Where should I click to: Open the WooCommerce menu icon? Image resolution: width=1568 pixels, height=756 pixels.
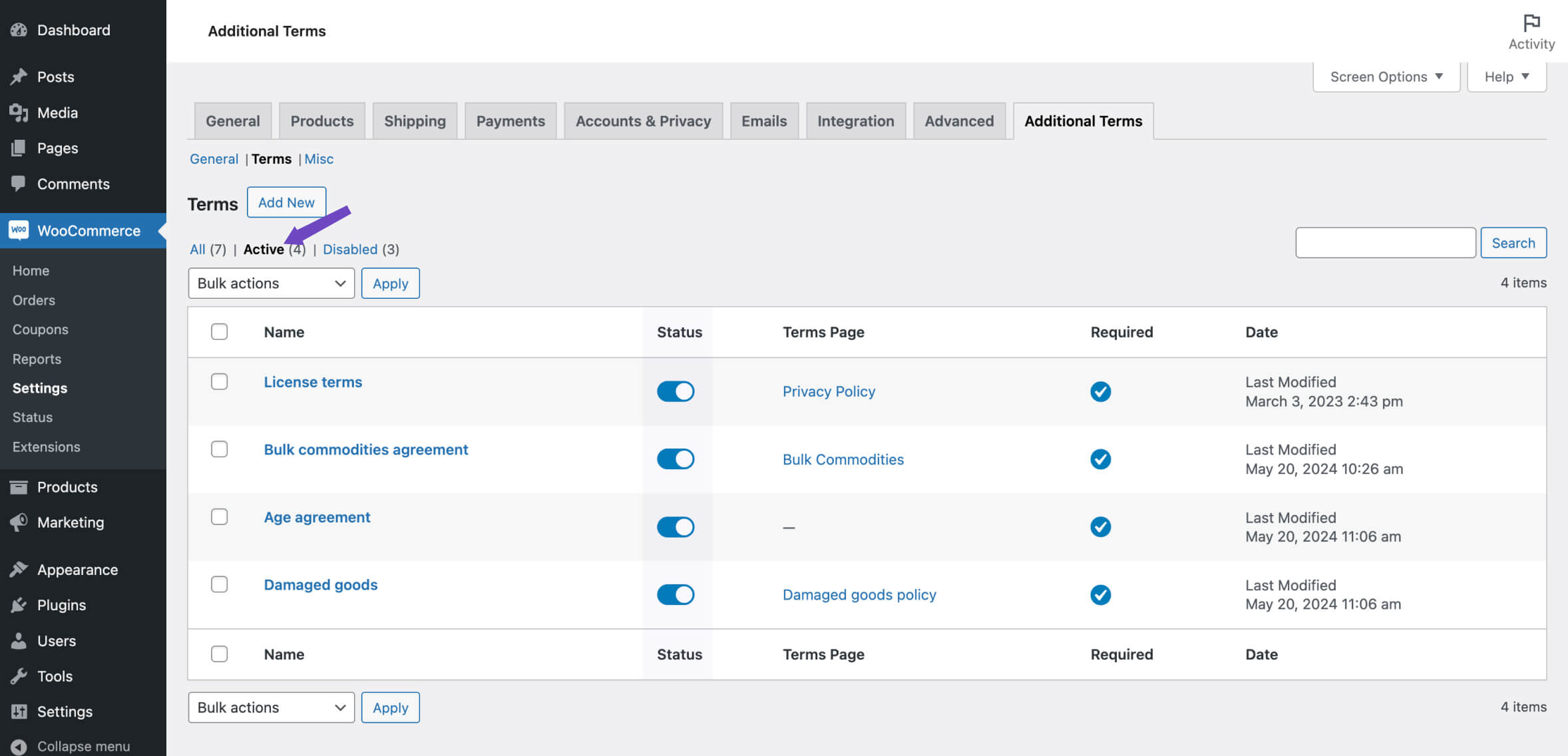click(19, 230)
